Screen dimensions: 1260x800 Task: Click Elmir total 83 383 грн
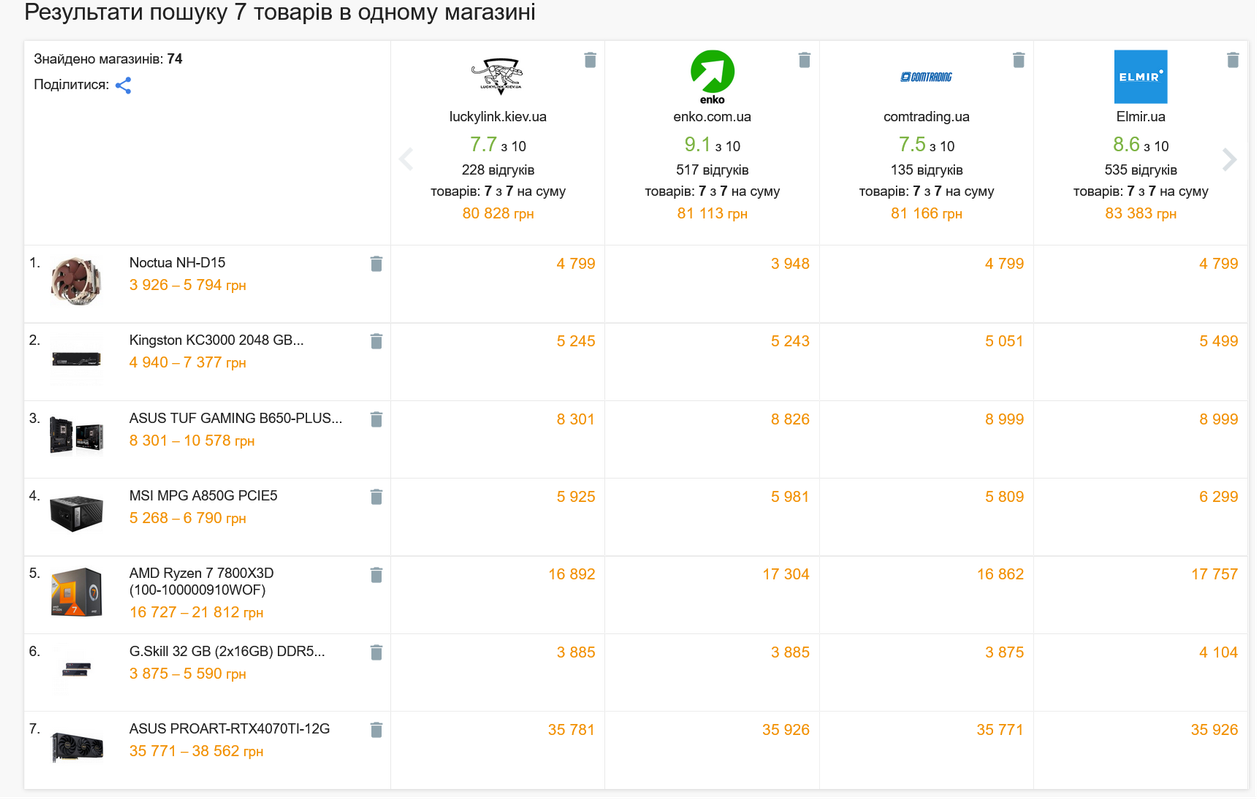pos(1141,214)
